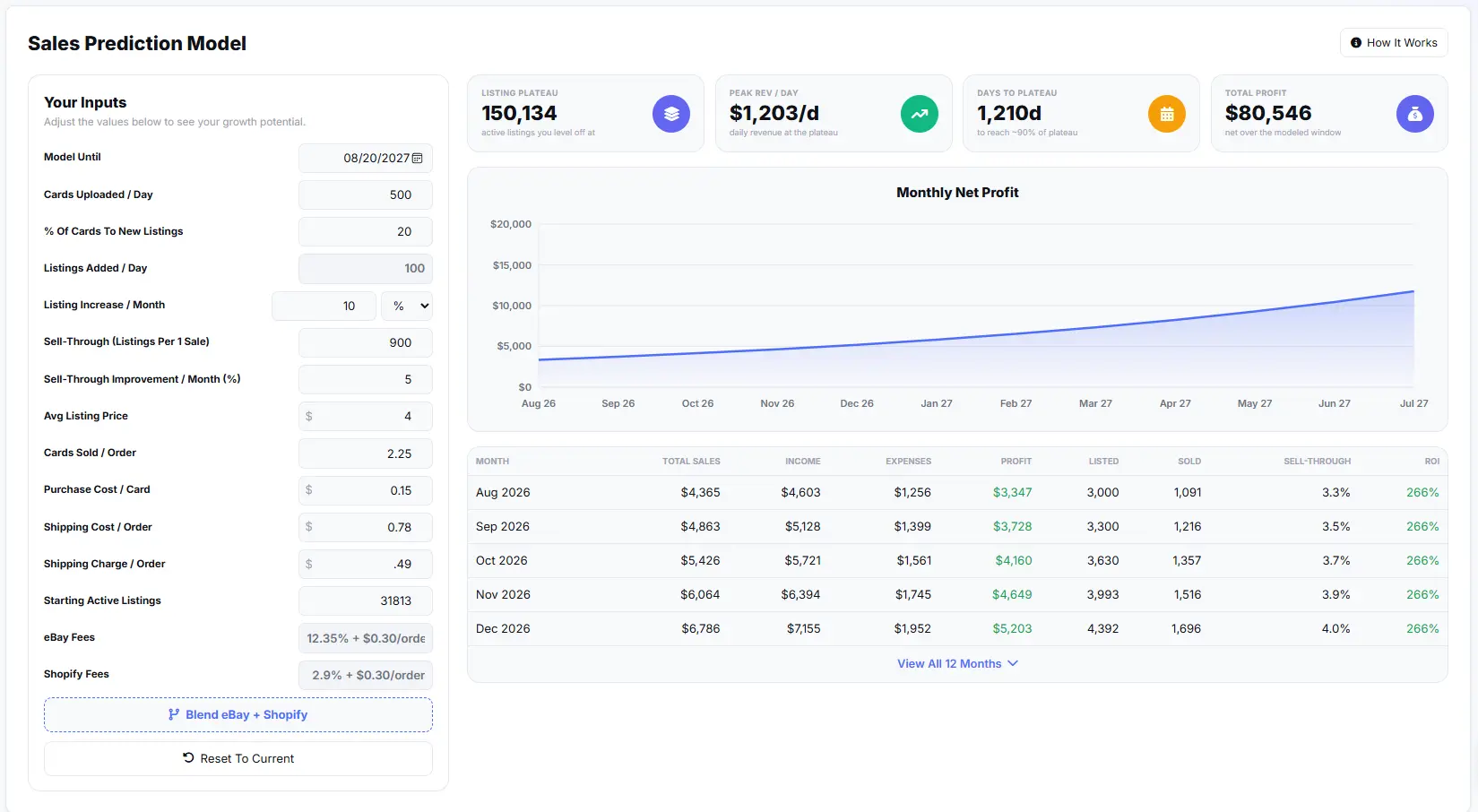Click the Reset To Current button
This screenshot has height=812, width=1478.
click(x=238, y=758)
